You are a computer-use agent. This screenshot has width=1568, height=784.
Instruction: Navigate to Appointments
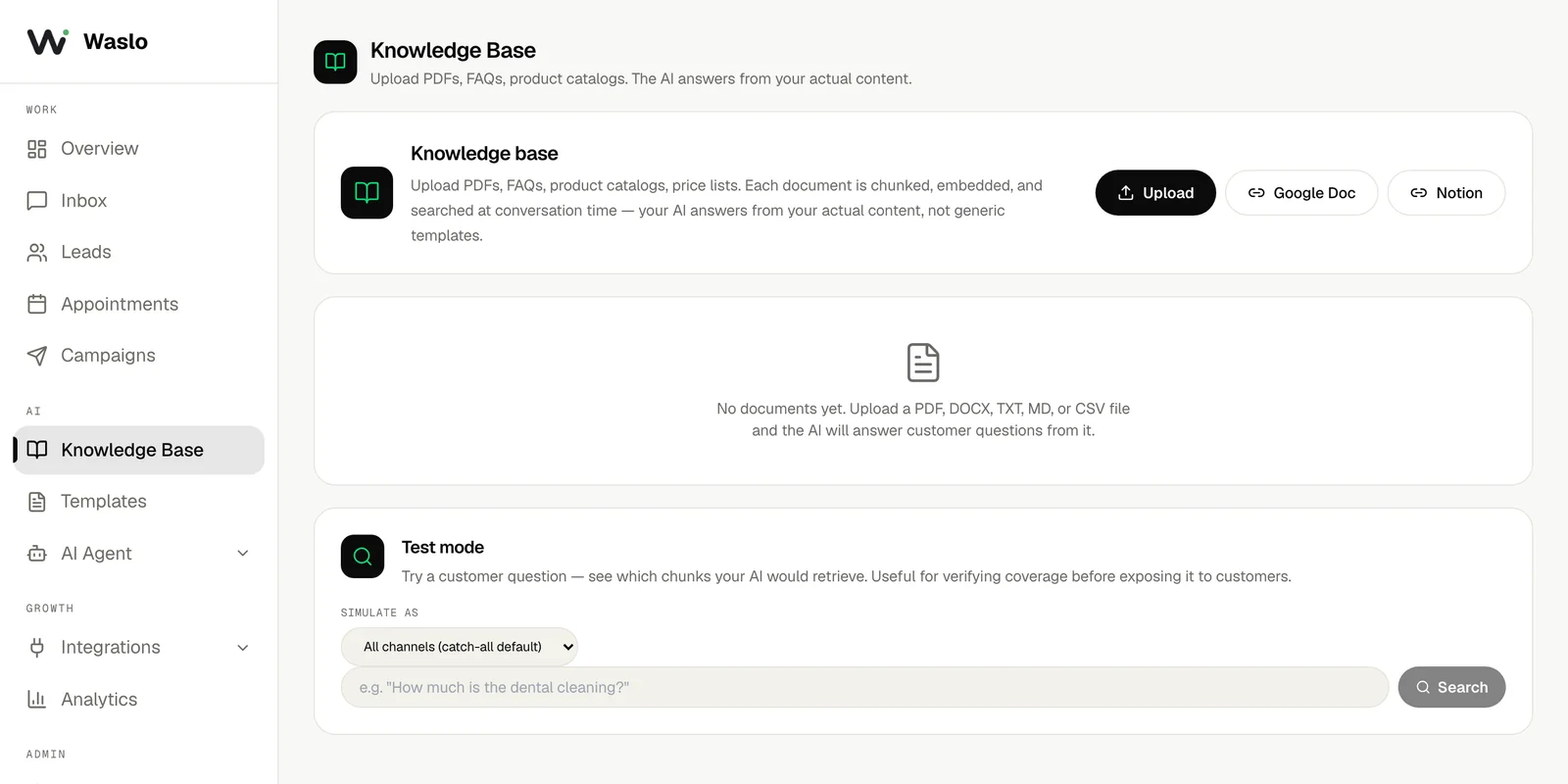point(138,304)
